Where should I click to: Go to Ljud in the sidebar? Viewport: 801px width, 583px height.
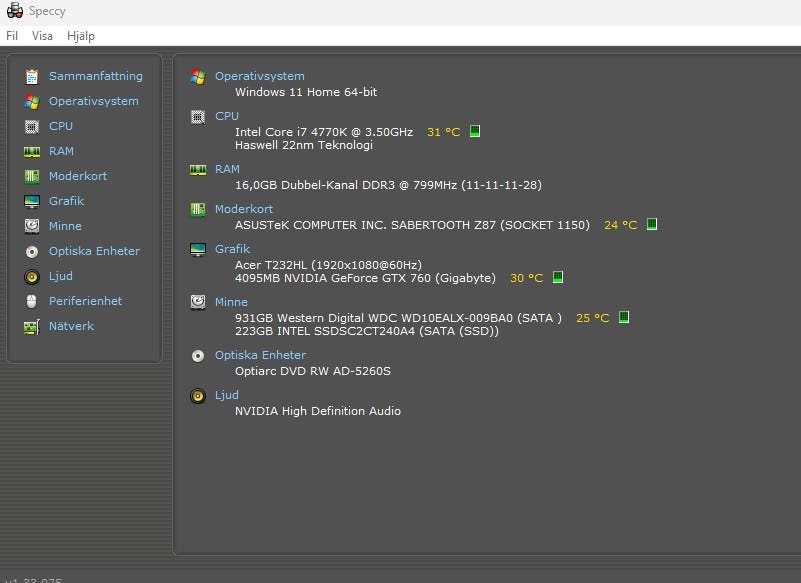tap(60, 276)
